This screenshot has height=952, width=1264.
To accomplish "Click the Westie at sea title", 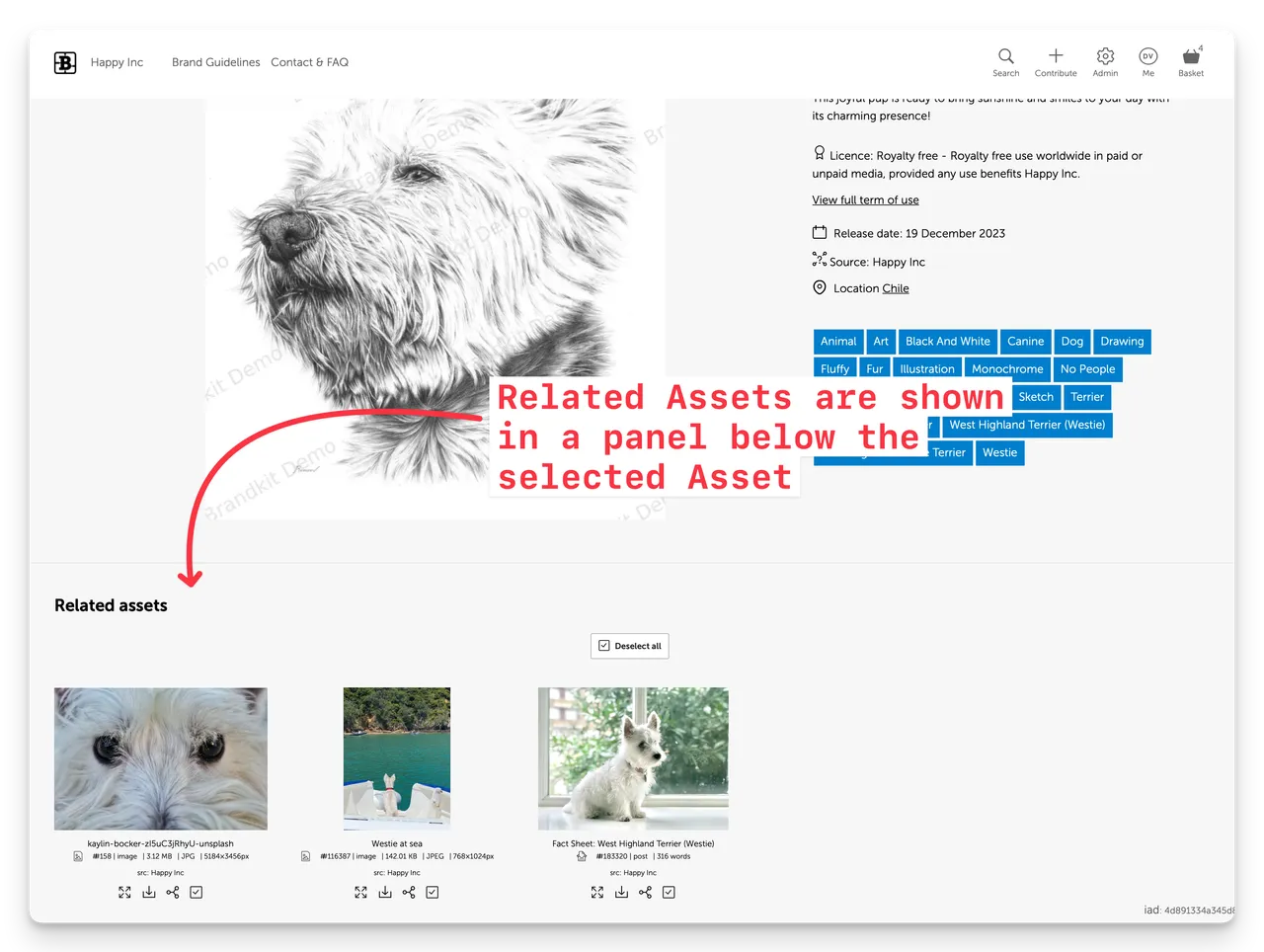I will click(x=397, y=843).
